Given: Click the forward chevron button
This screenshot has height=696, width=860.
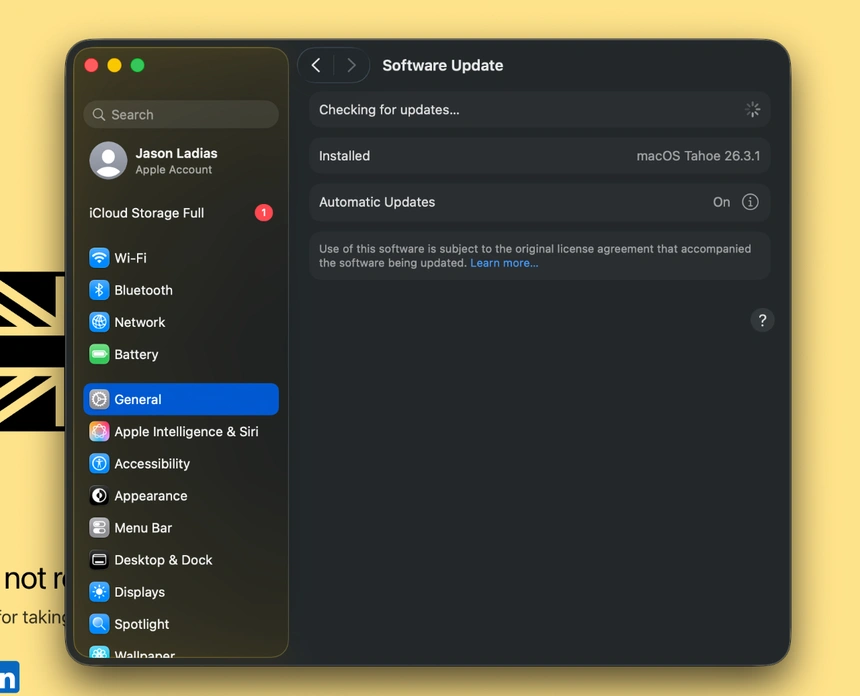Looking at the screenshot, I should pyautogui.click(x=351, y=65).
